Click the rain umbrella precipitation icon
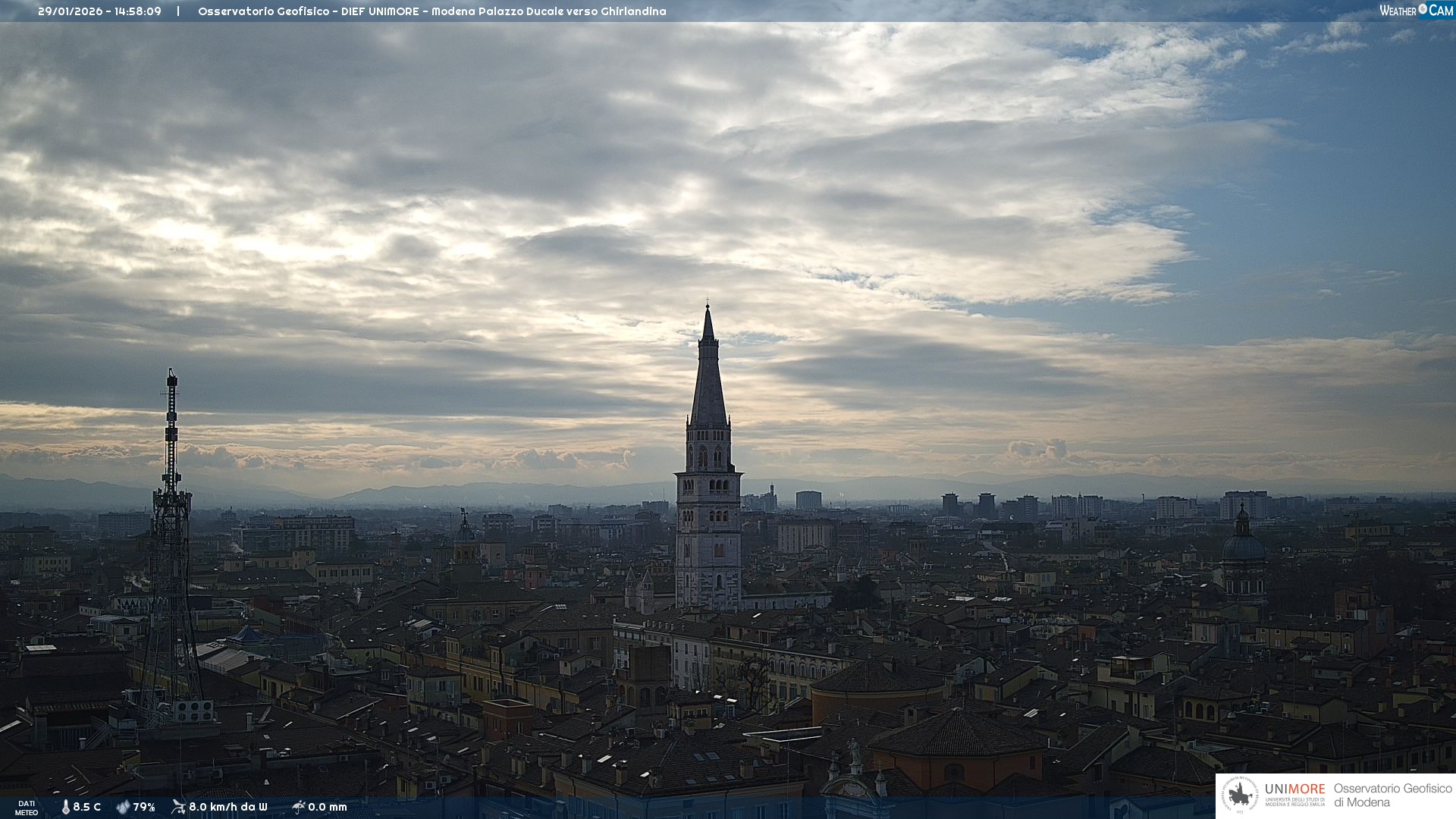1456x819 pixels. point(298,807)
